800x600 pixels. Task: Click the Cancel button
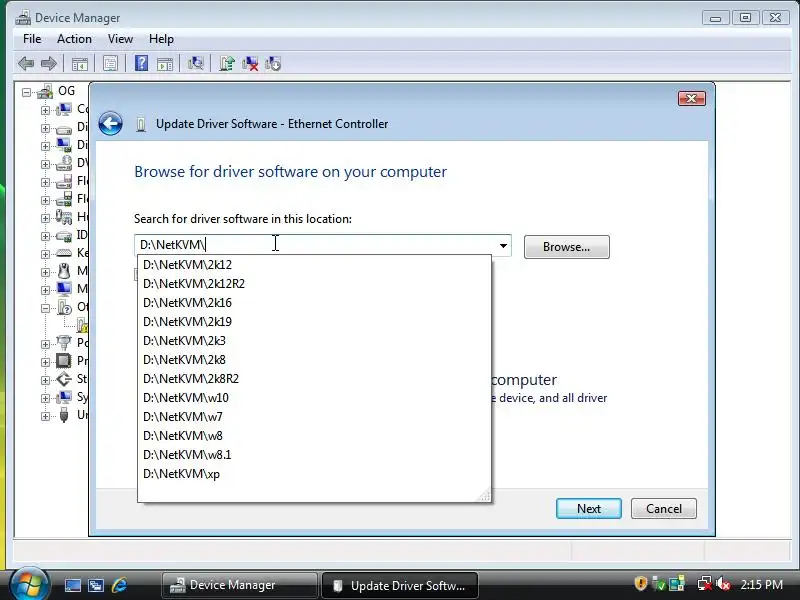click(x=664, y=509)
